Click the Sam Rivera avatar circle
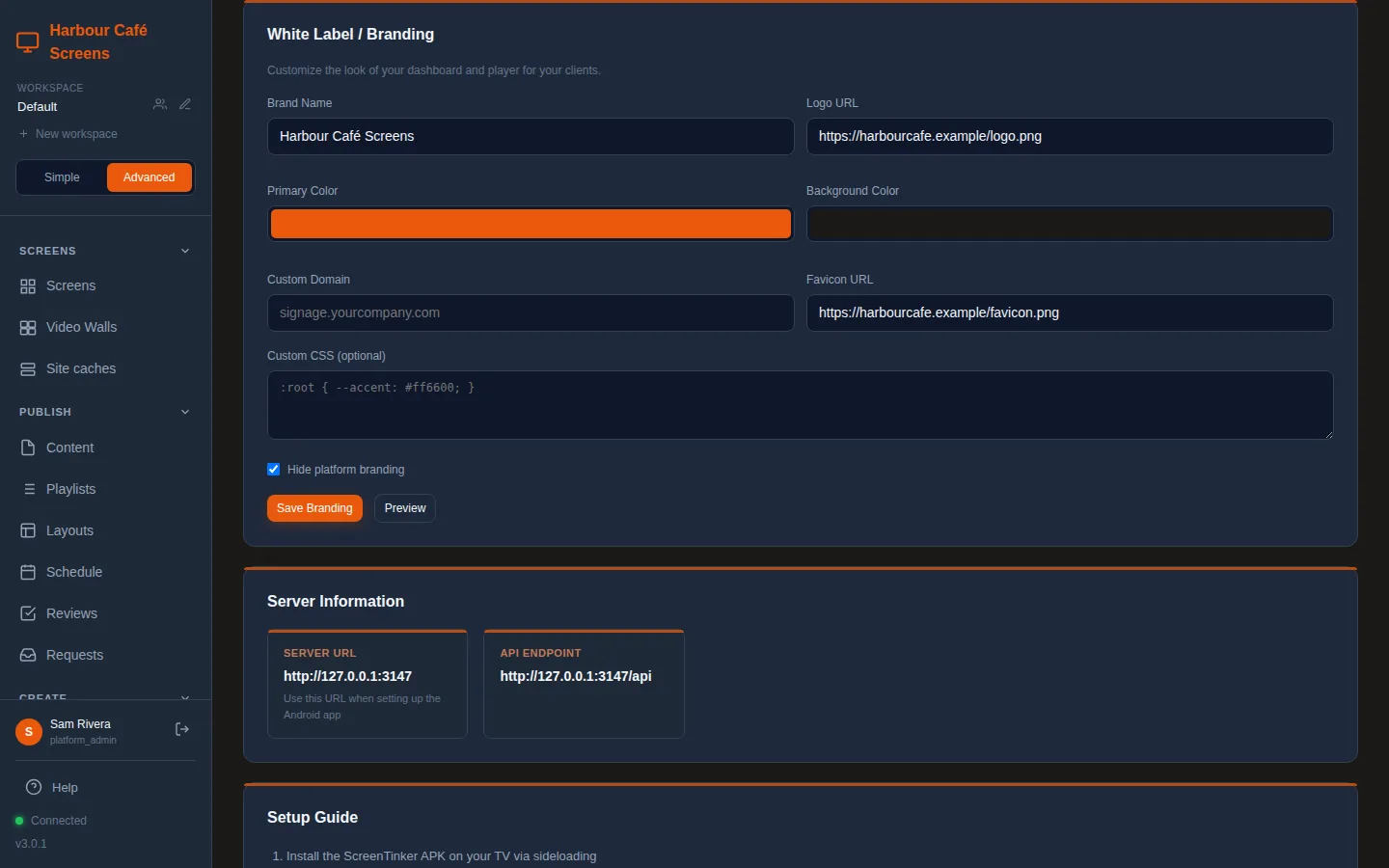The image size is (1389, 868). point(29,732)
